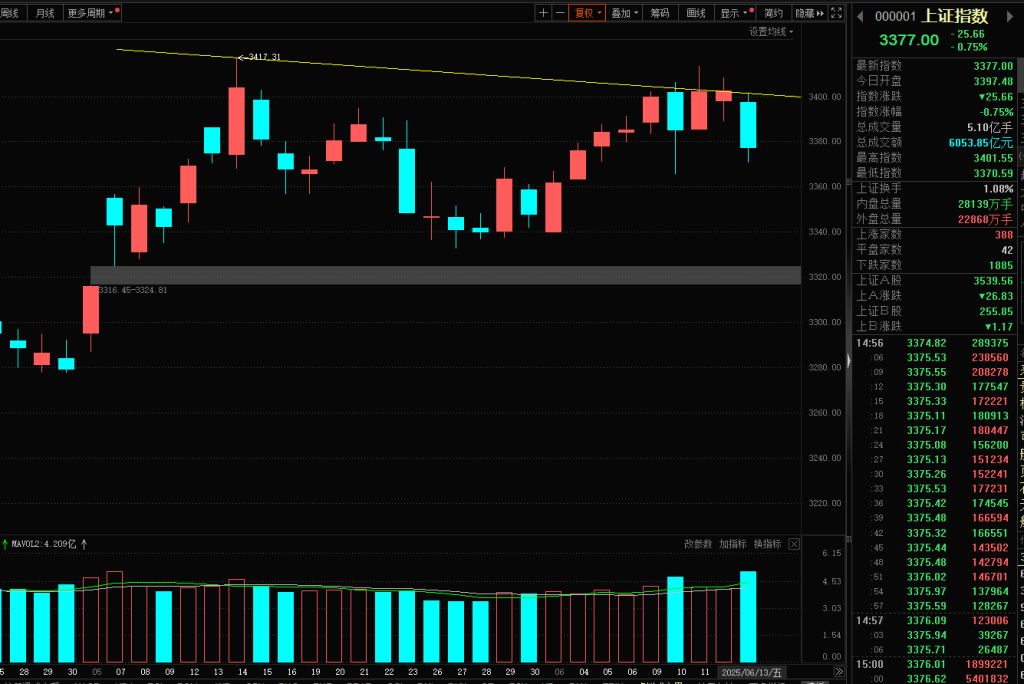Image resolution: width=1024 pixels, height=684 pixels.
Task: Click the 指数涨幅 value -0.75%
Action: [995, 112]
